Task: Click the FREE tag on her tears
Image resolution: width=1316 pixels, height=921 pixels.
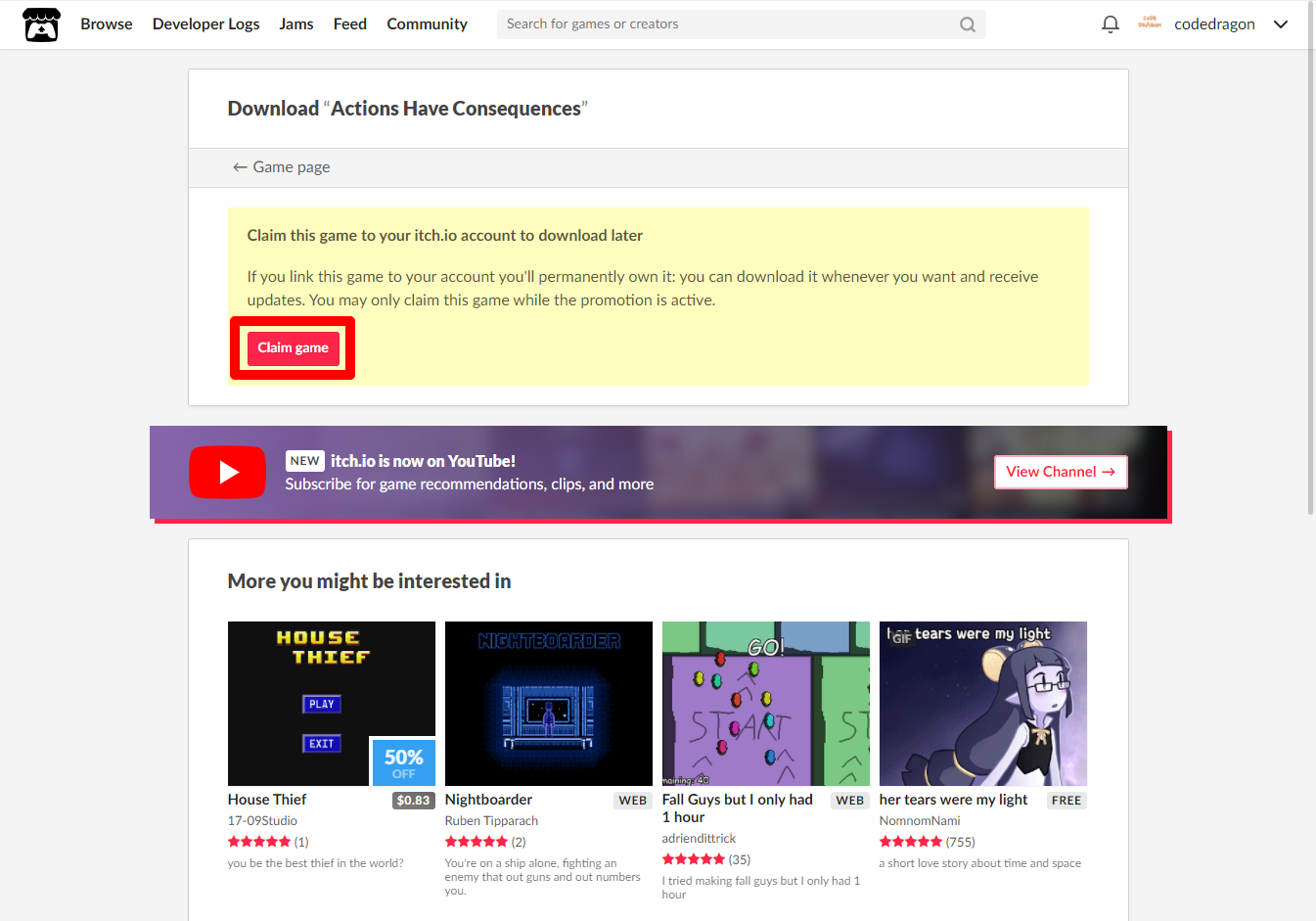Action: [1066, 801]
